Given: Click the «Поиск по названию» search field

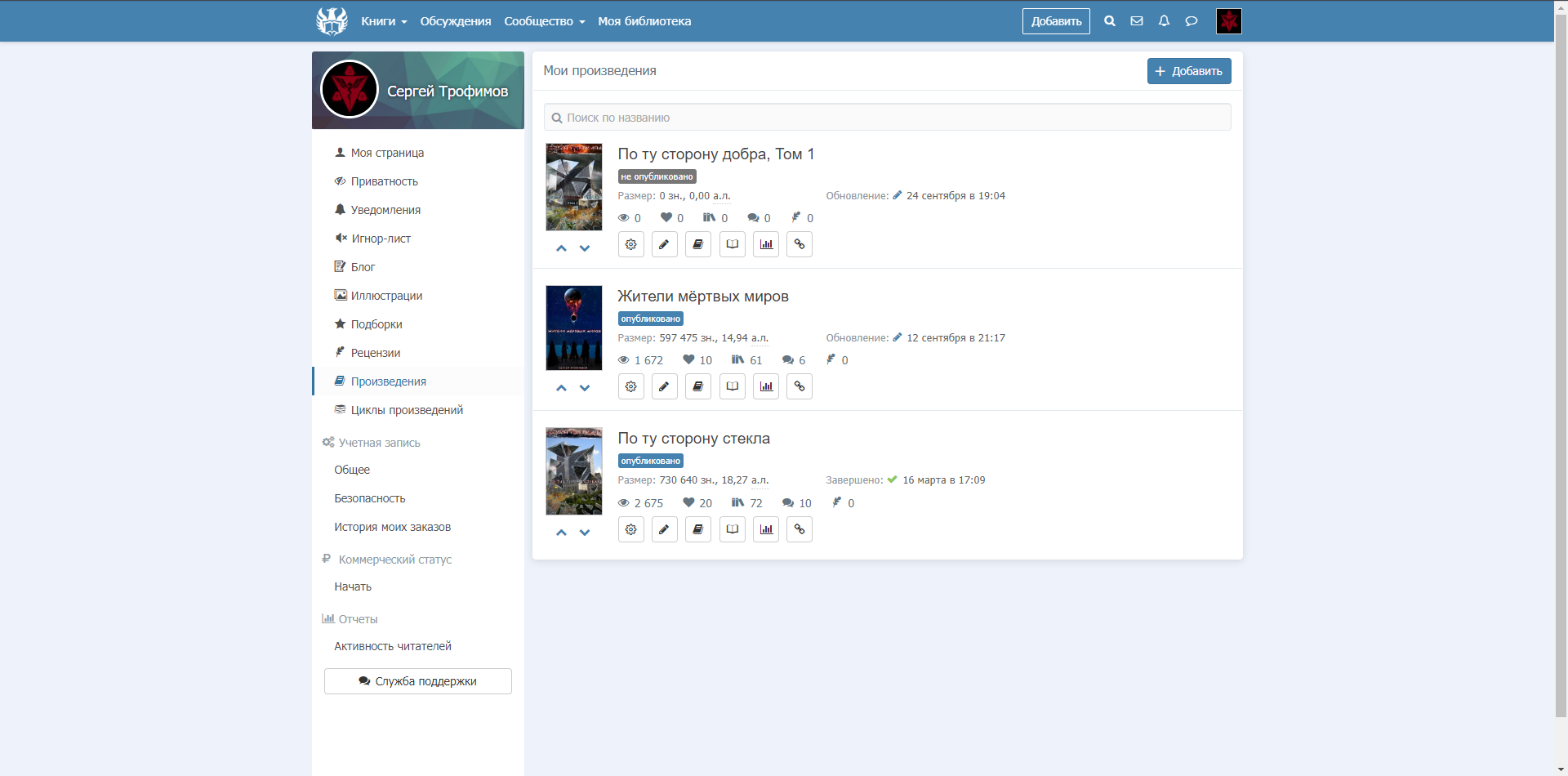Looking at the screenshot, I should tap(887, 118).
